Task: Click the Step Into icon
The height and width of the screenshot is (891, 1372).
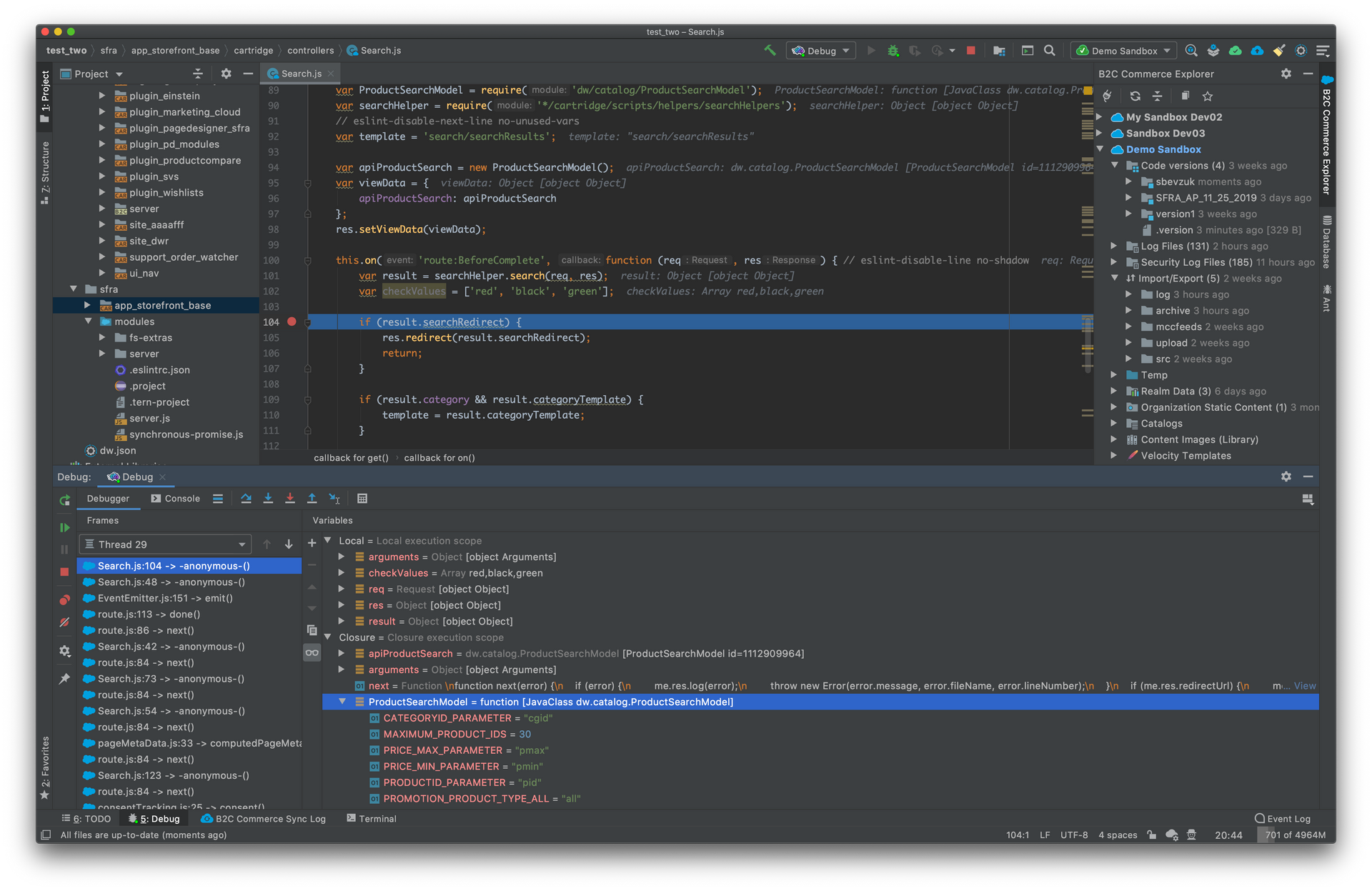Action: point(268,499)
